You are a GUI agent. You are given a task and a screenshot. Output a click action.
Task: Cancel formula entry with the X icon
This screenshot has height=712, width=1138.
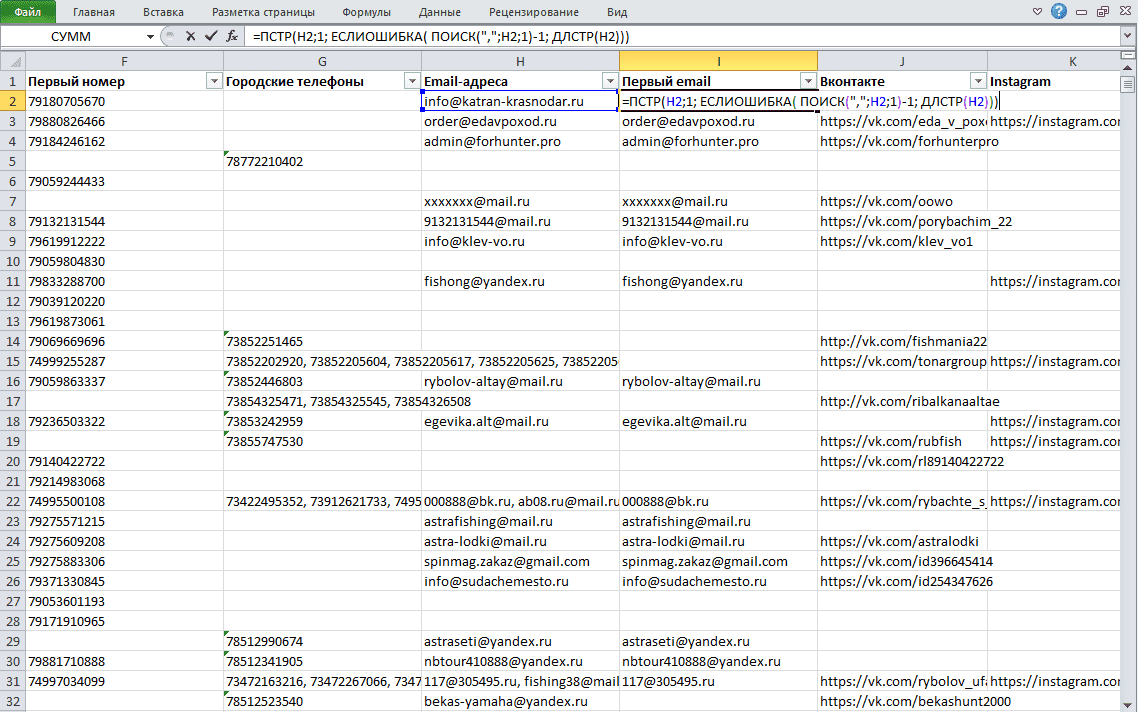pos(190,36)
